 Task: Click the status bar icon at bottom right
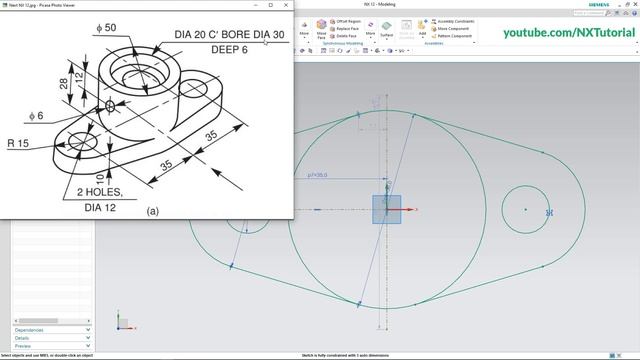[612, 356]
